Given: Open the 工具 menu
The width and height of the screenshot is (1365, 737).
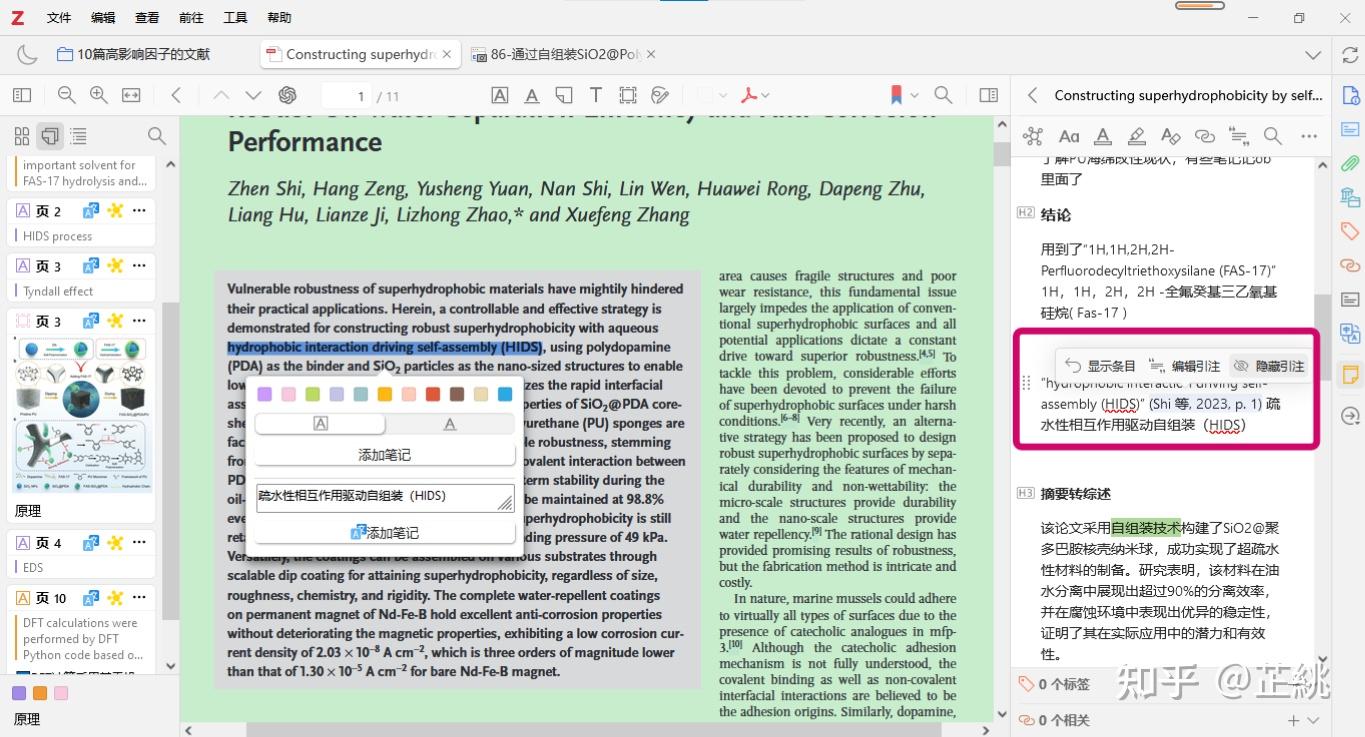Looking at the screenshot, I should tap(234, 17).
